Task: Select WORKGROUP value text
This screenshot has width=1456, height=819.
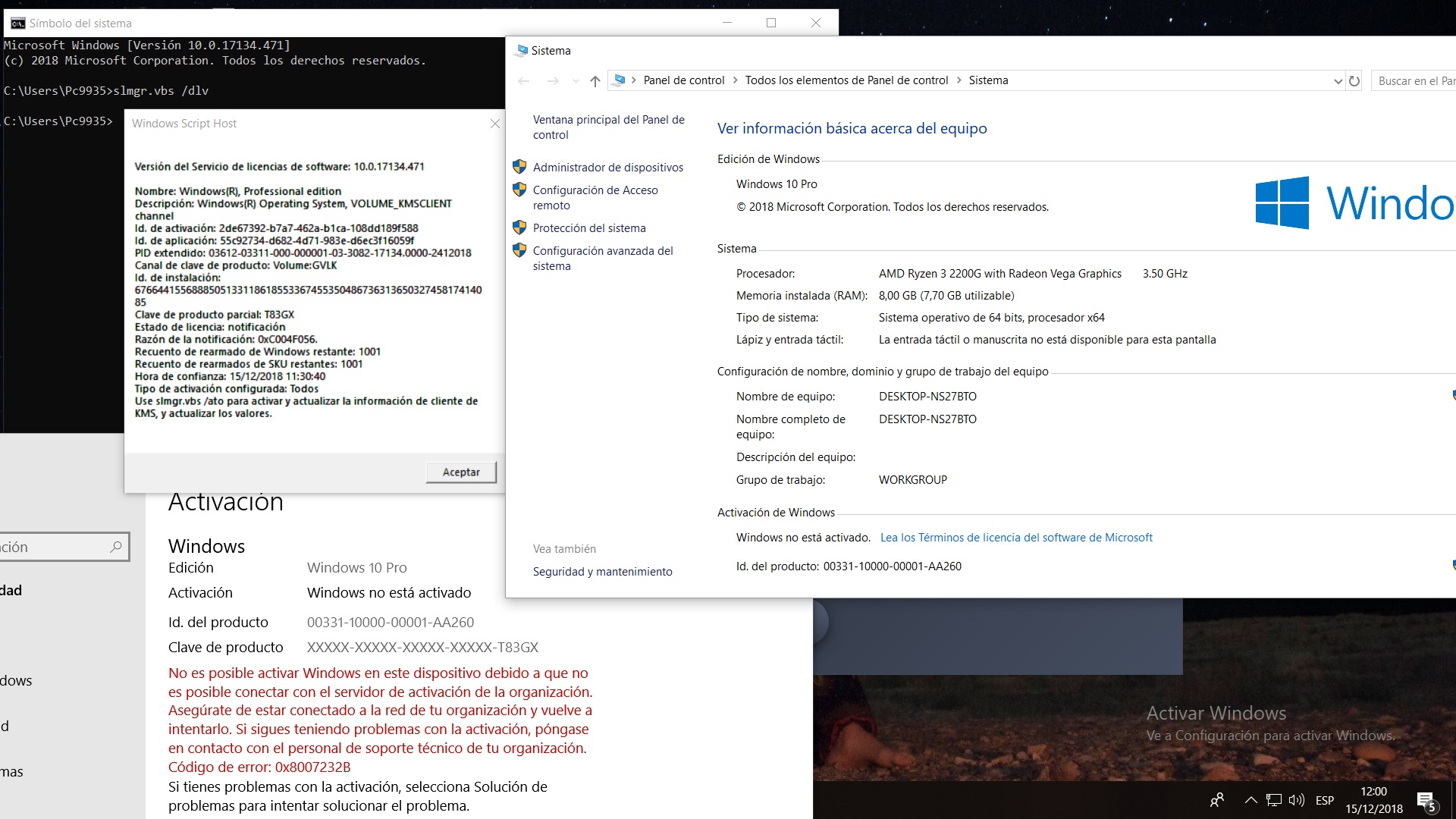Action: point(913,479)
